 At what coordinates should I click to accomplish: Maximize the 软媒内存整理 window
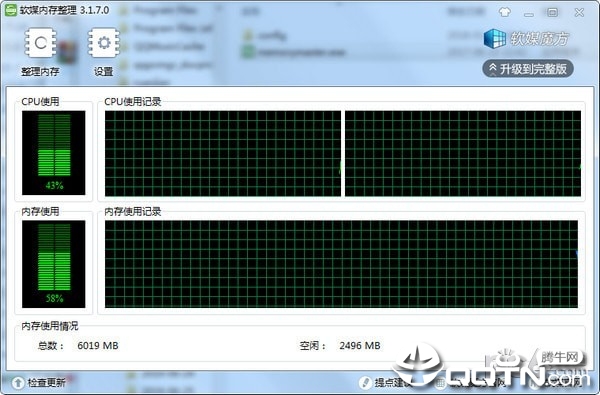(553, 12)
